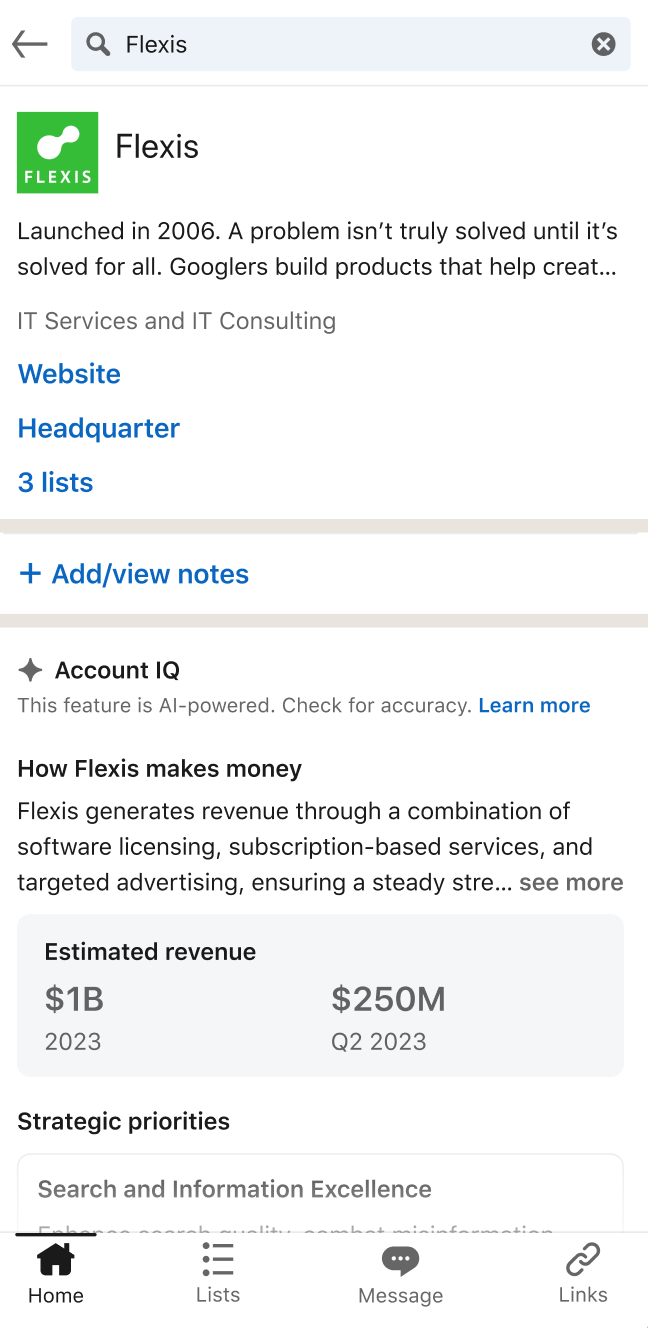This screenshot has width=648, height=1328.
Task: Tap the Account IQ sparkle icon
Action: click(x=31, y=670)
